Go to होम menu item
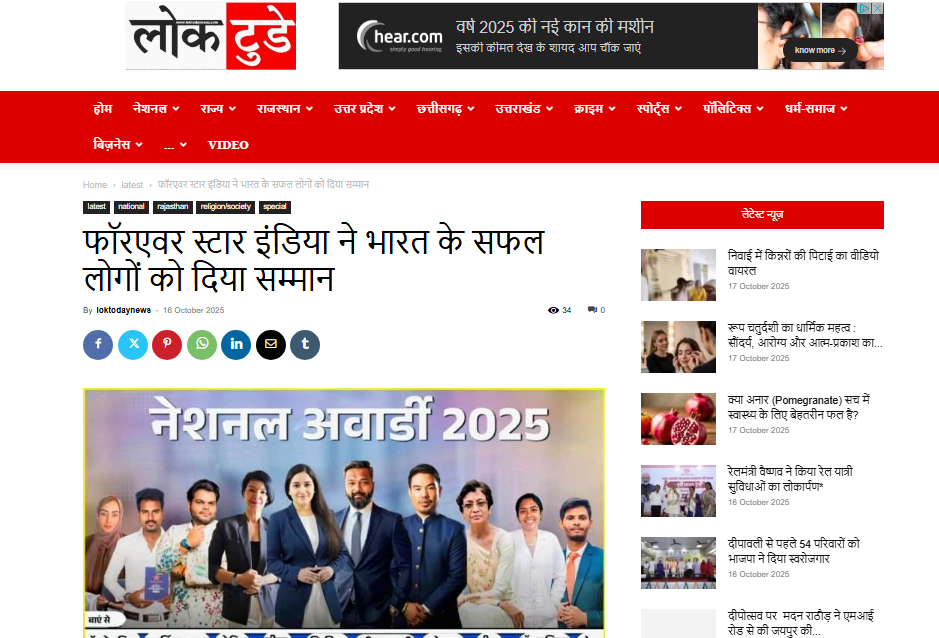 click(102, 108)
